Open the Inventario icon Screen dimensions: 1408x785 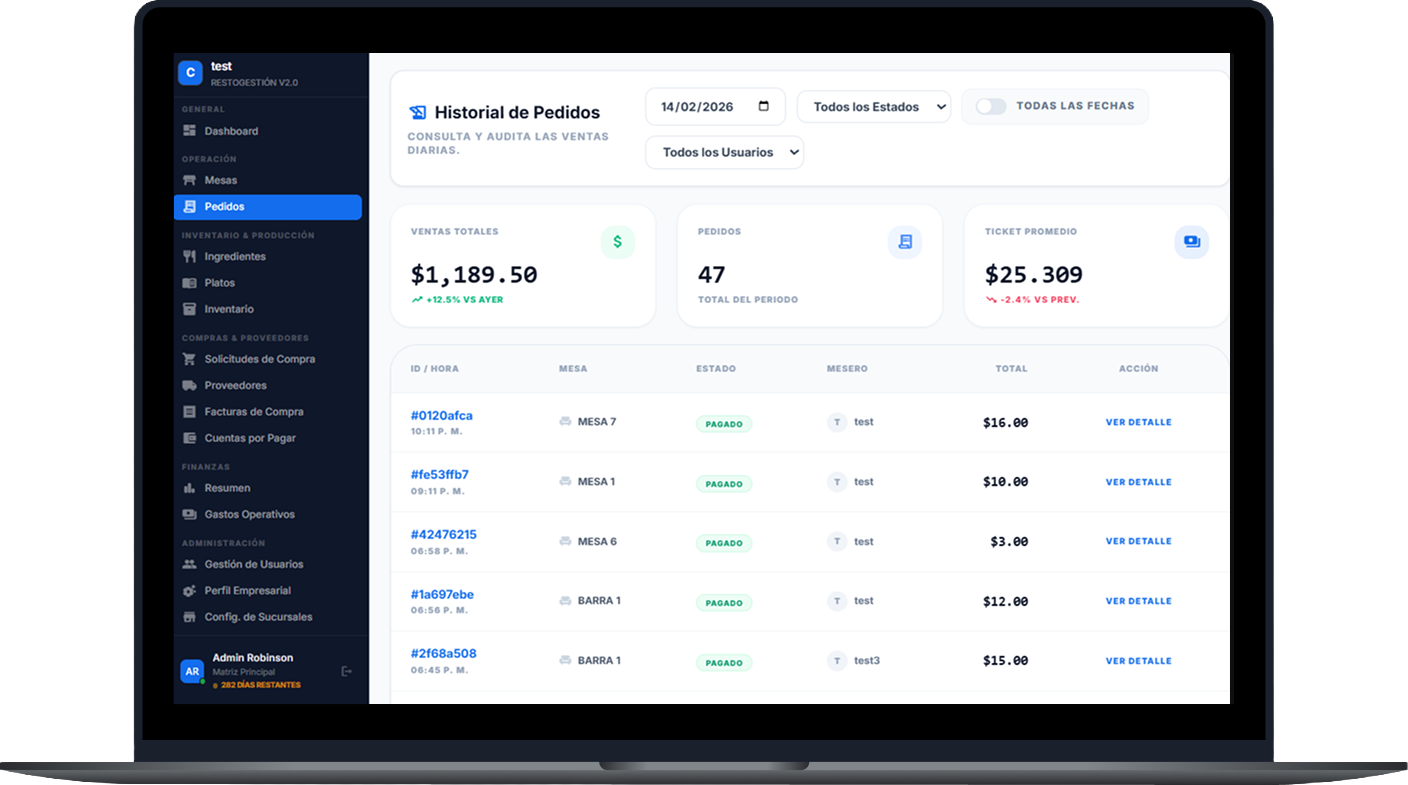(190, 309)
